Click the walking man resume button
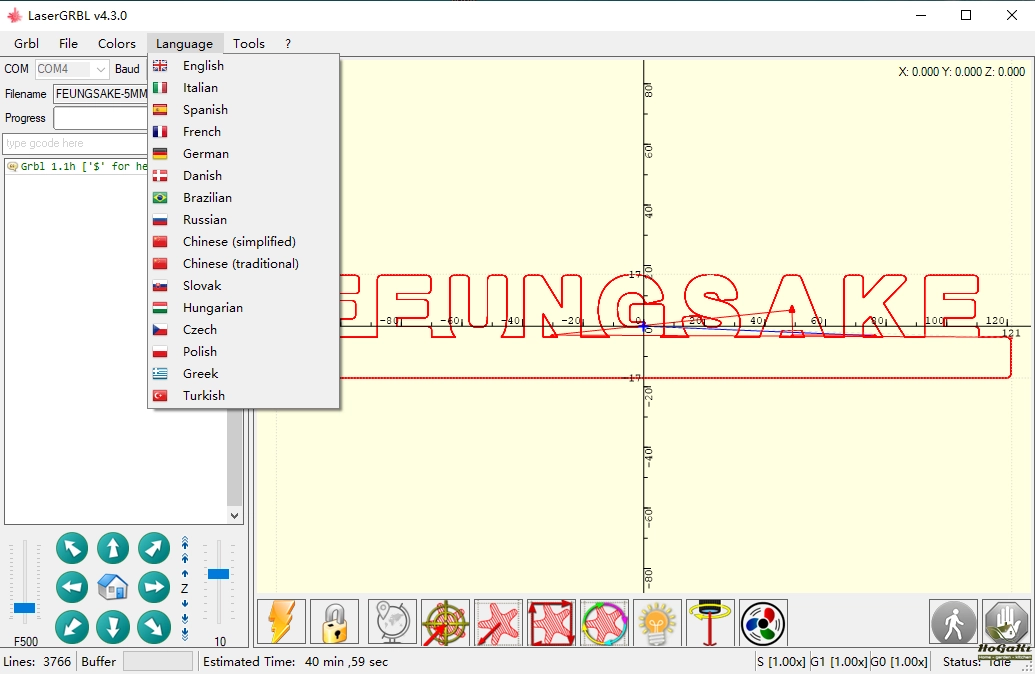Viewport: 1035px width, 674px height. pyautogui.click(x=953, y=623)
